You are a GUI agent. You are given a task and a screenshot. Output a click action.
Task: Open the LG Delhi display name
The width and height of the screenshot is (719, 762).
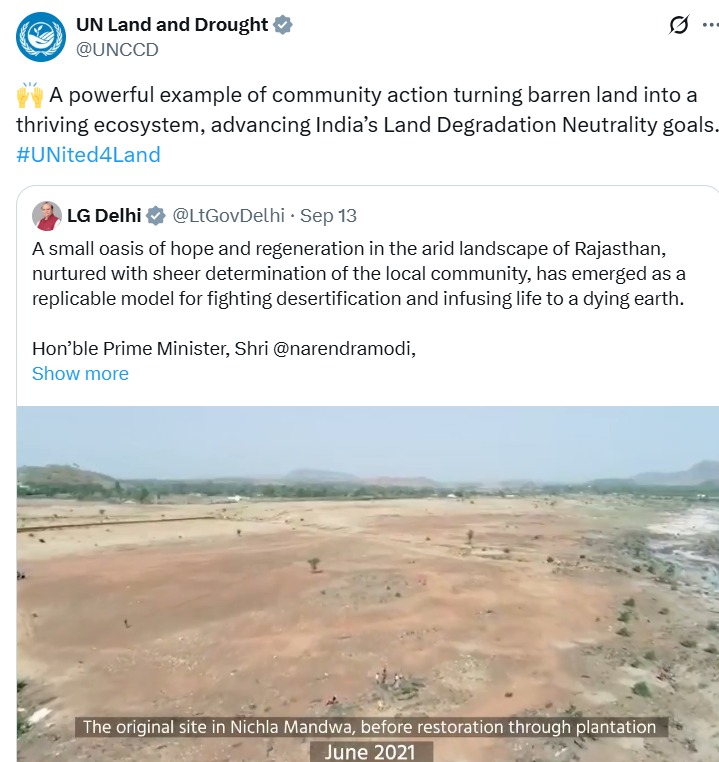104,216
